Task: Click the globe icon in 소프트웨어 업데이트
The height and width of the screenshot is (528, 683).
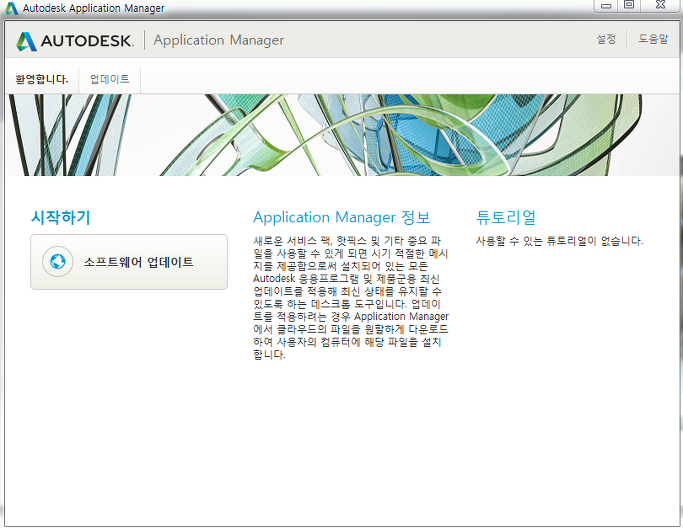Action: pyautogui.click(x=57, y=261)
